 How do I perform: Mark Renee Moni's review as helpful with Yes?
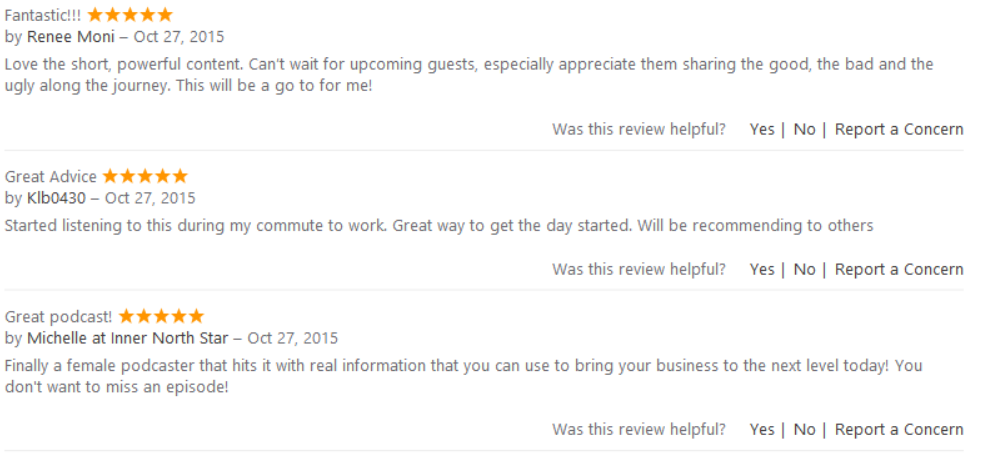762,129
